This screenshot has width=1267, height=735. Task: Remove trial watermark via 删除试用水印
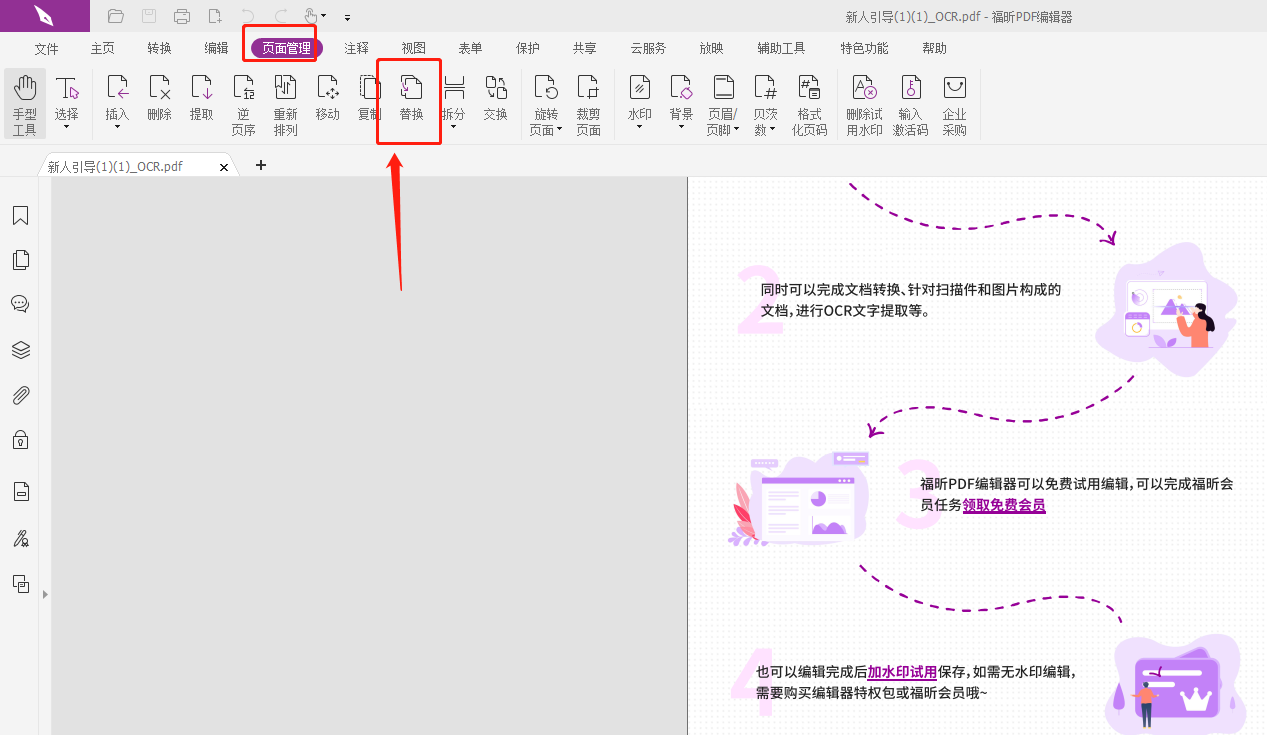(863, 104)
